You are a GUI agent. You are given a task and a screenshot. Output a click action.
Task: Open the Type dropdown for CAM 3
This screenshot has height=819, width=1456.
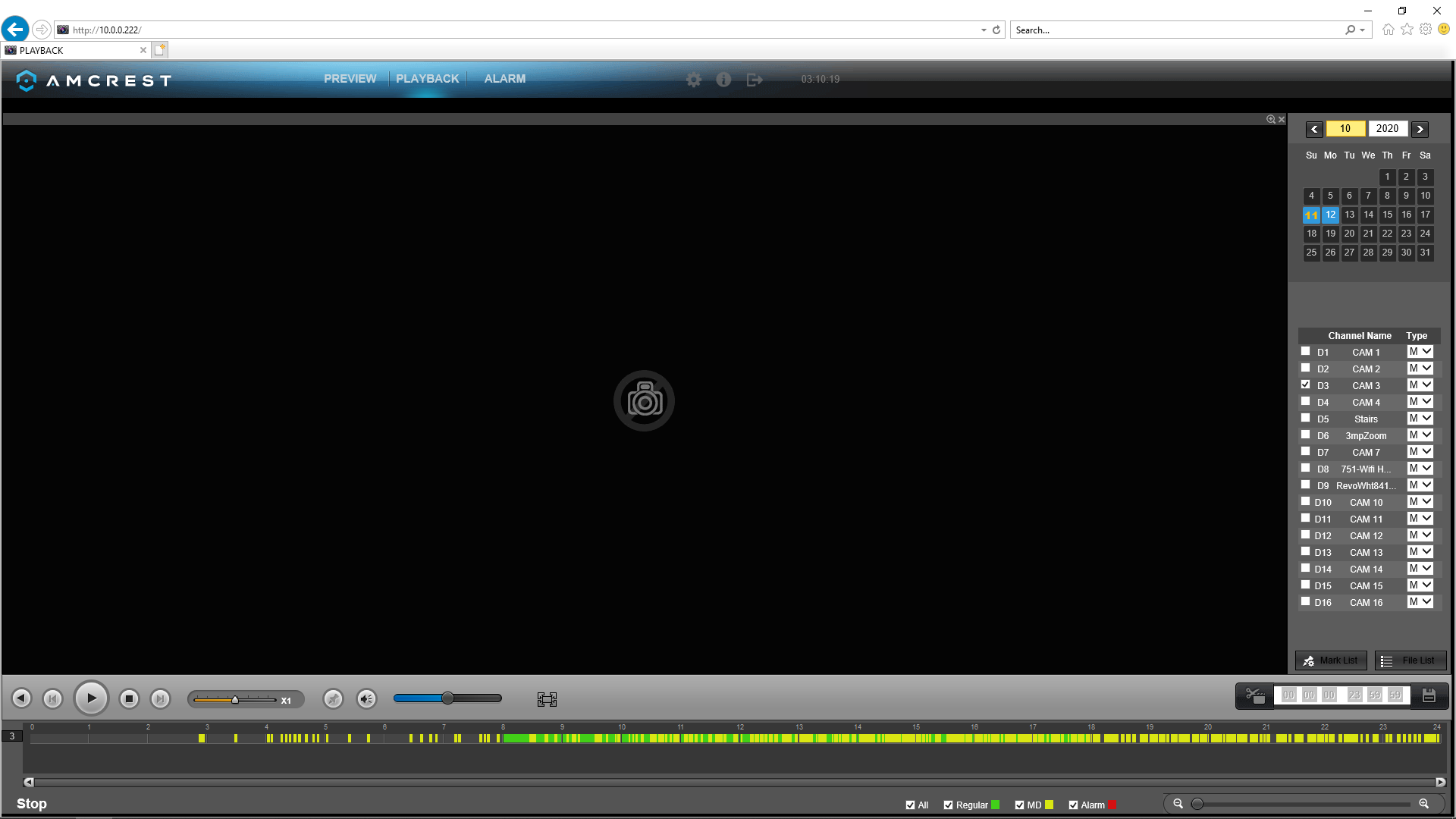click(x=1420, y=385)
